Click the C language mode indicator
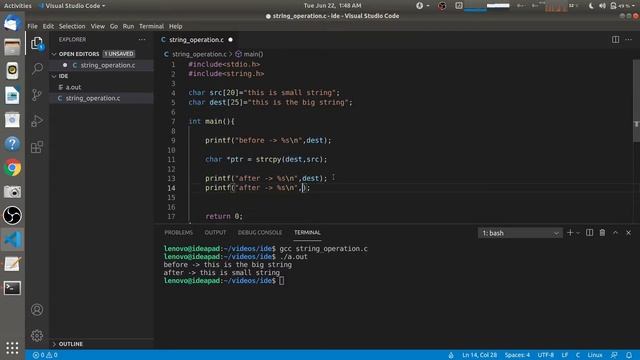 (578, 355)
